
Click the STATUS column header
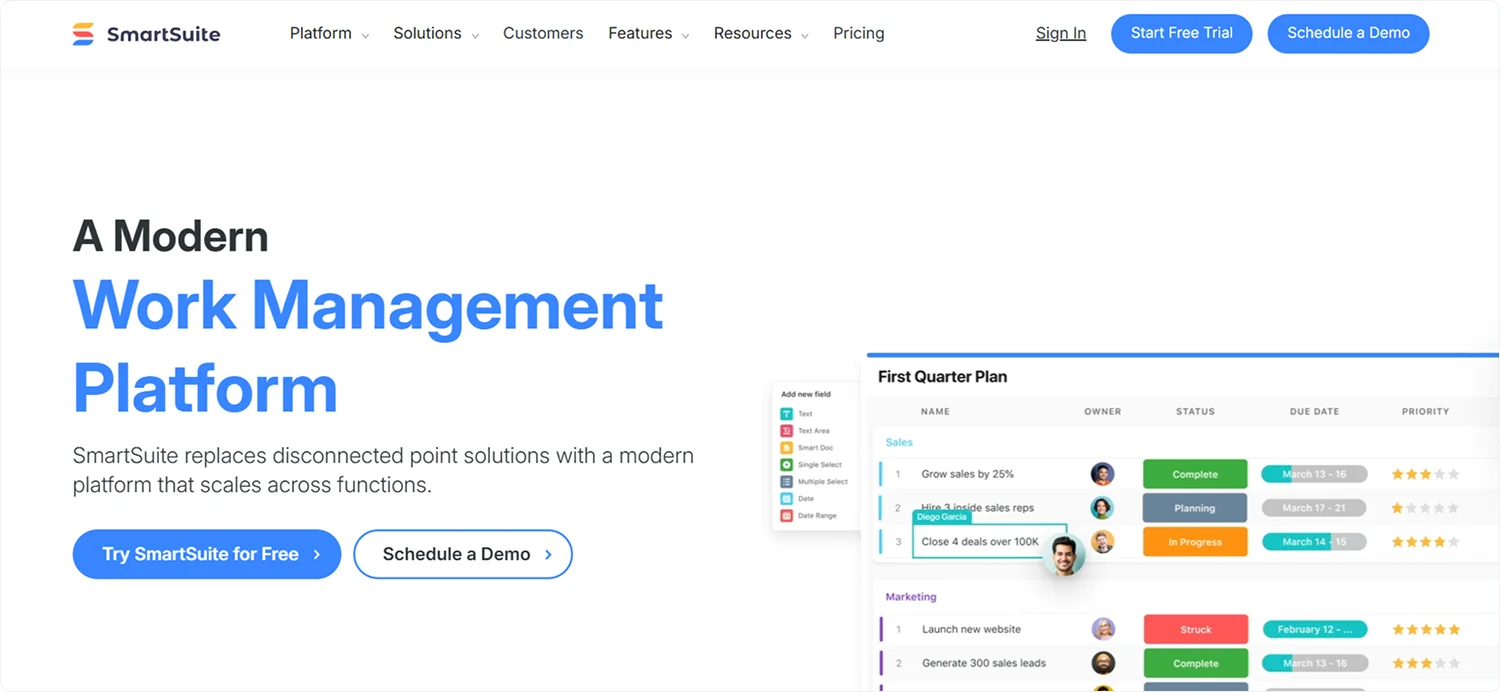(x=1195, y=411)
